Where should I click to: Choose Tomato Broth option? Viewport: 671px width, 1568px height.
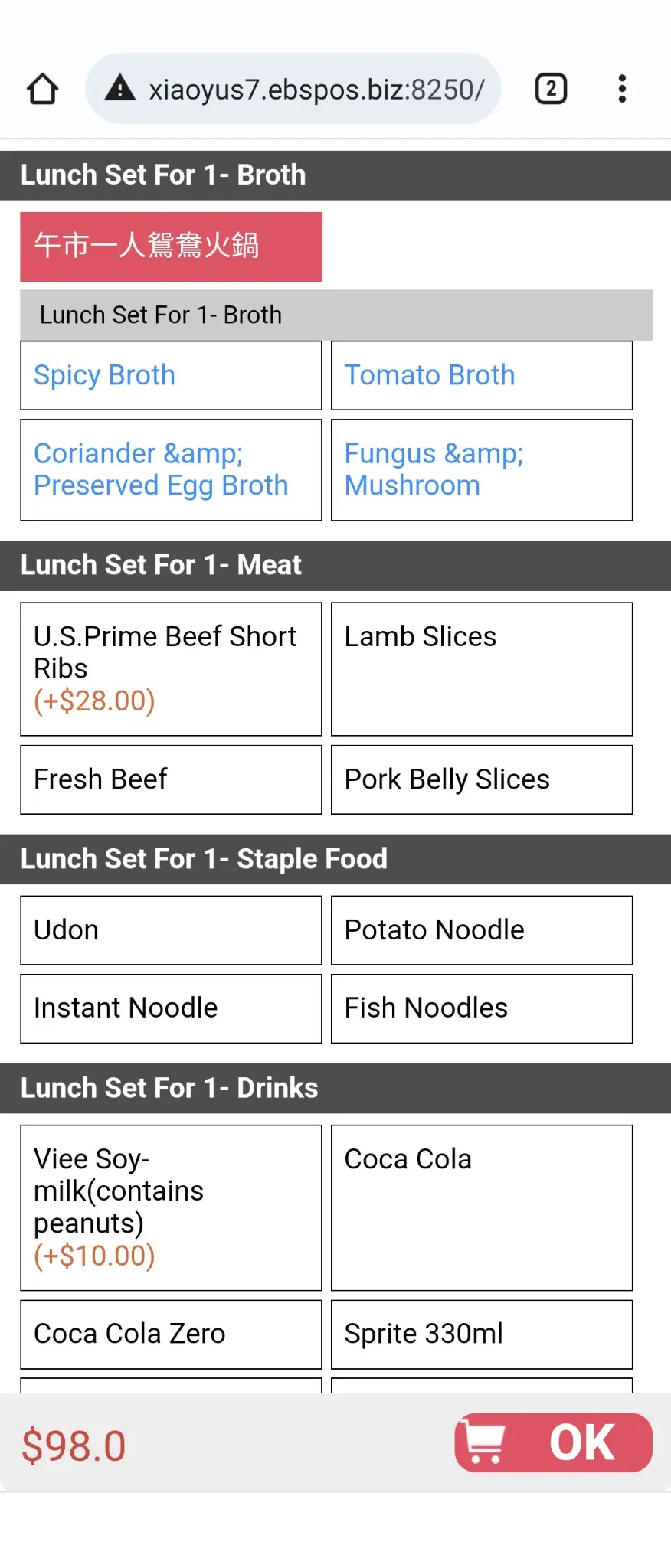481,375
